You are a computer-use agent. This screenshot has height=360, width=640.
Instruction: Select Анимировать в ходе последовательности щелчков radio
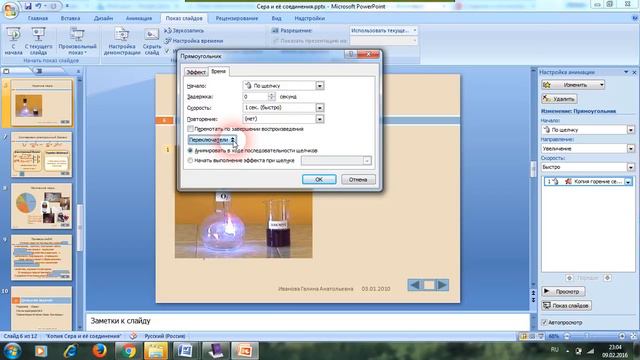pyautogui.click(x=190, y=151)
